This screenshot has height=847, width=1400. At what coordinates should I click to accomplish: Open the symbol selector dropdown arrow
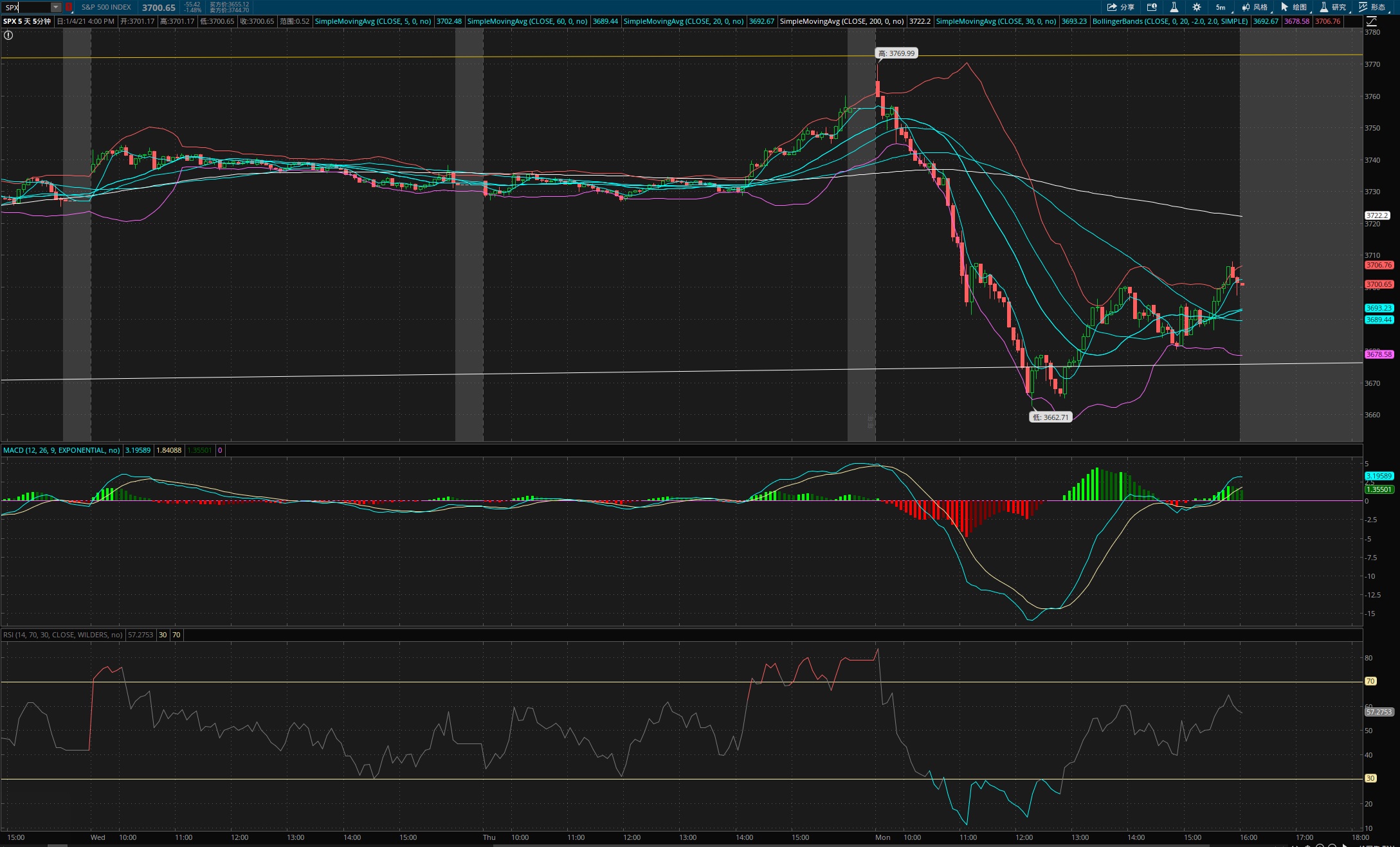[56, 7]
